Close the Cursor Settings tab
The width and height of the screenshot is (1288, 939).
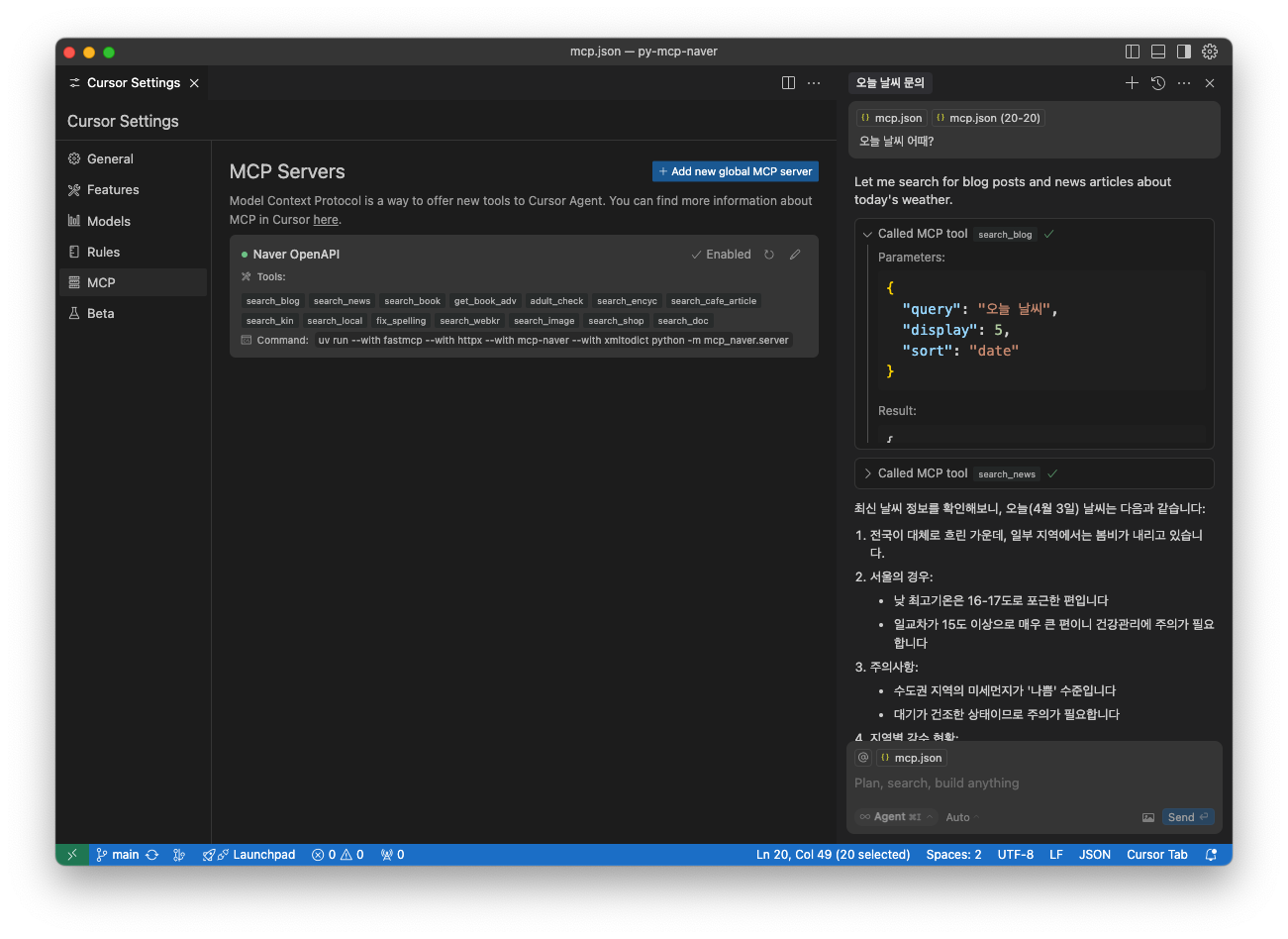point(194,83)
